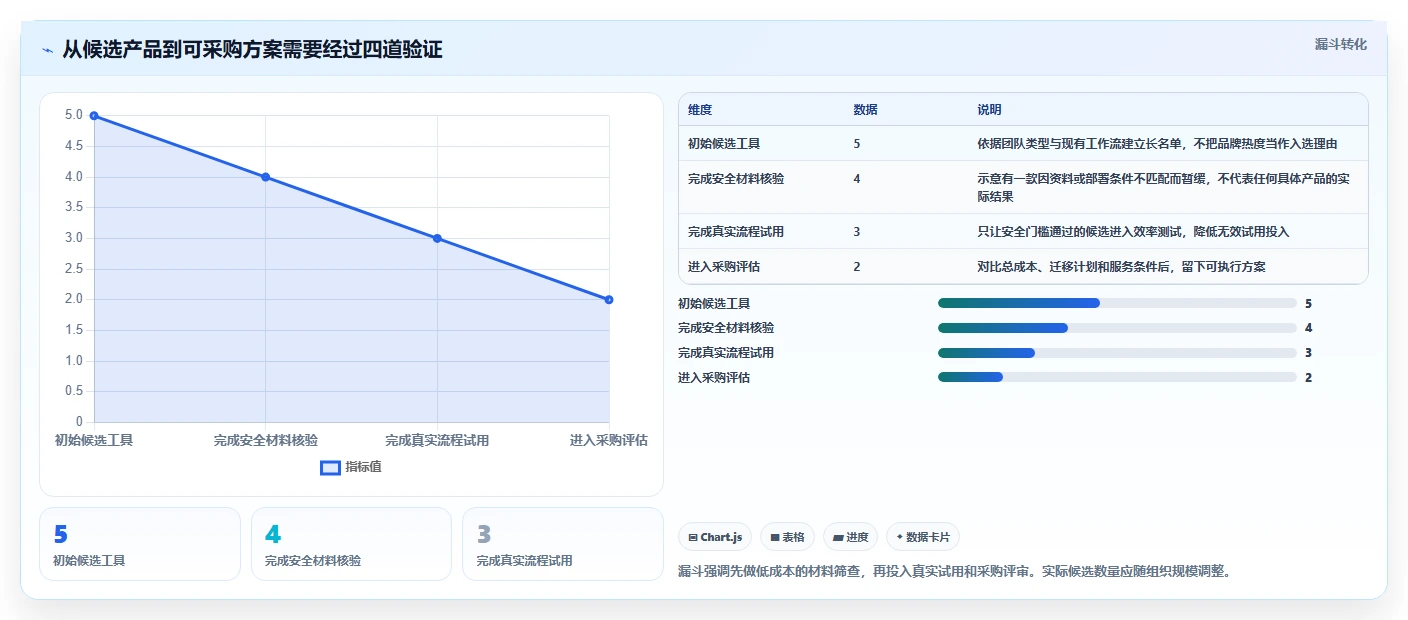The width and height of the screenshot is (1408, 620).
Task: Click the 初始候选工具 progress bar
Action: (x=1117, y=303)
